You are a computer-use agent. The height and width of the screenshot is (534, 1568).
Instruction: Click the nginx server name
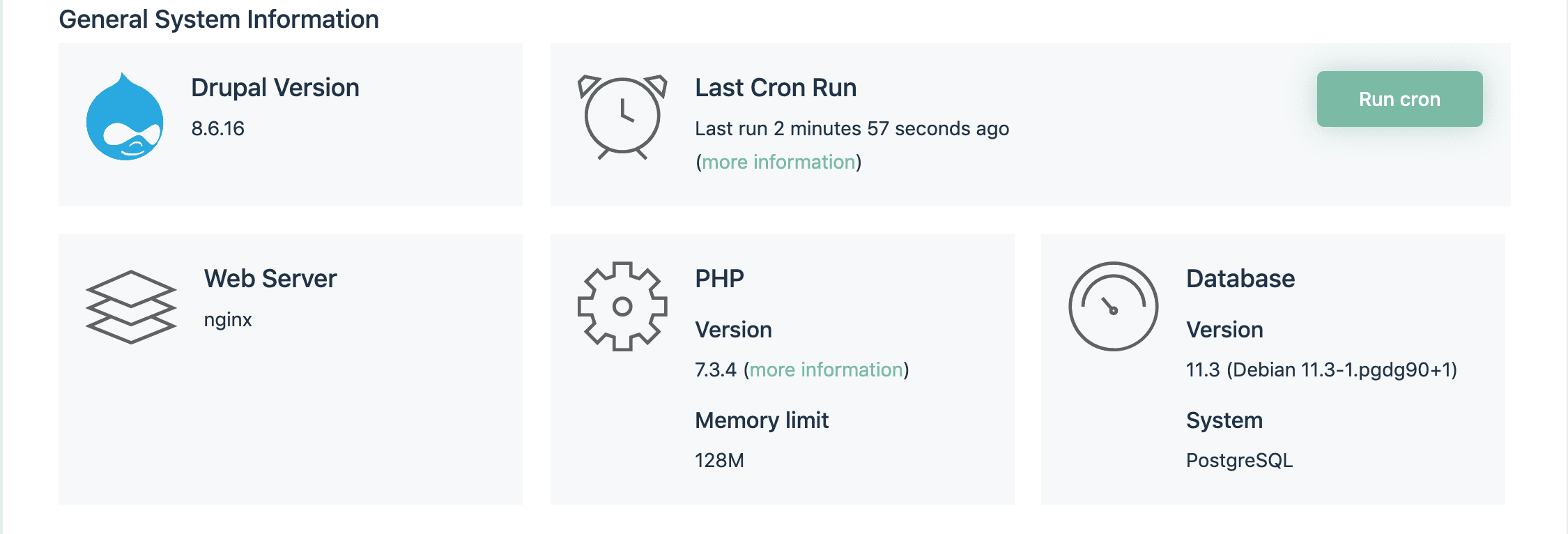click(x=228, y=320)
